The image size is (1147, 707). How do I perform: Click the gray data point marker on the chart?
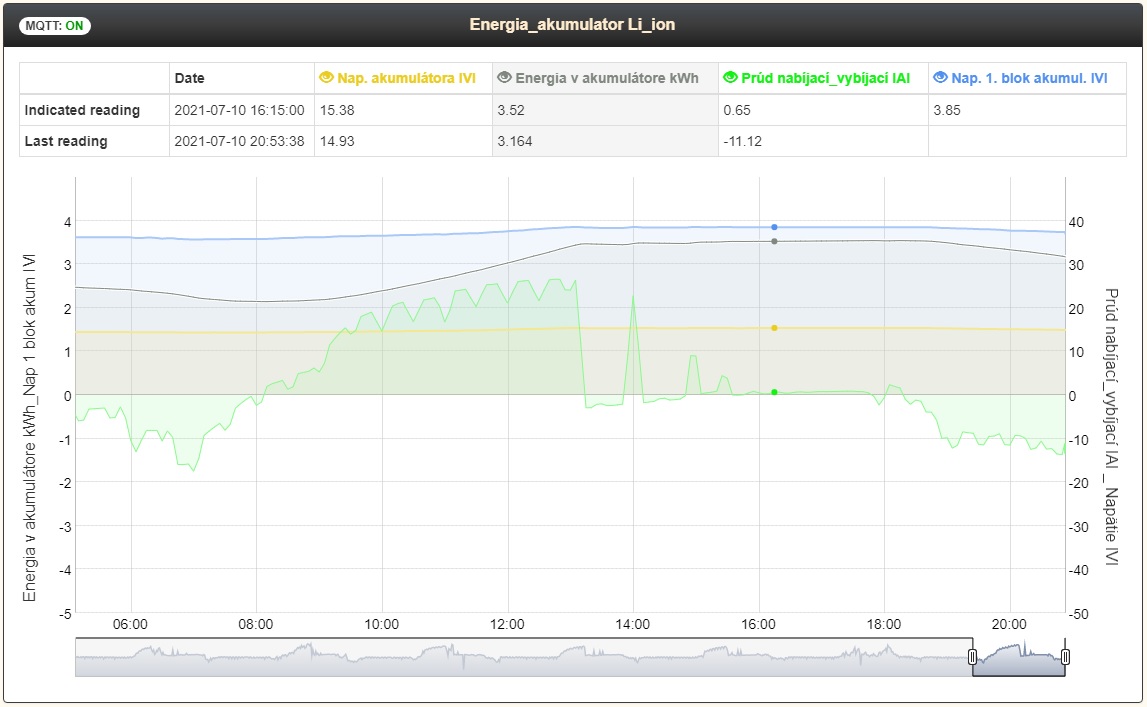[x=774, y=241]
